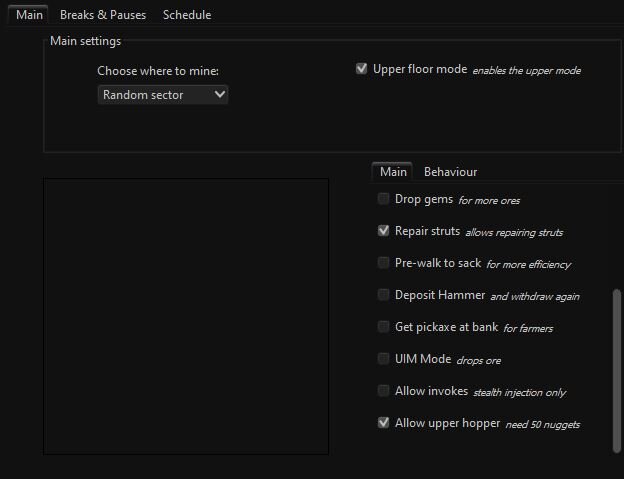The height and width of the screenshot is (479, 624).
Task: Disable Upper floor mode checkbox
Action: pyautogui.click(x=362, y=70)
